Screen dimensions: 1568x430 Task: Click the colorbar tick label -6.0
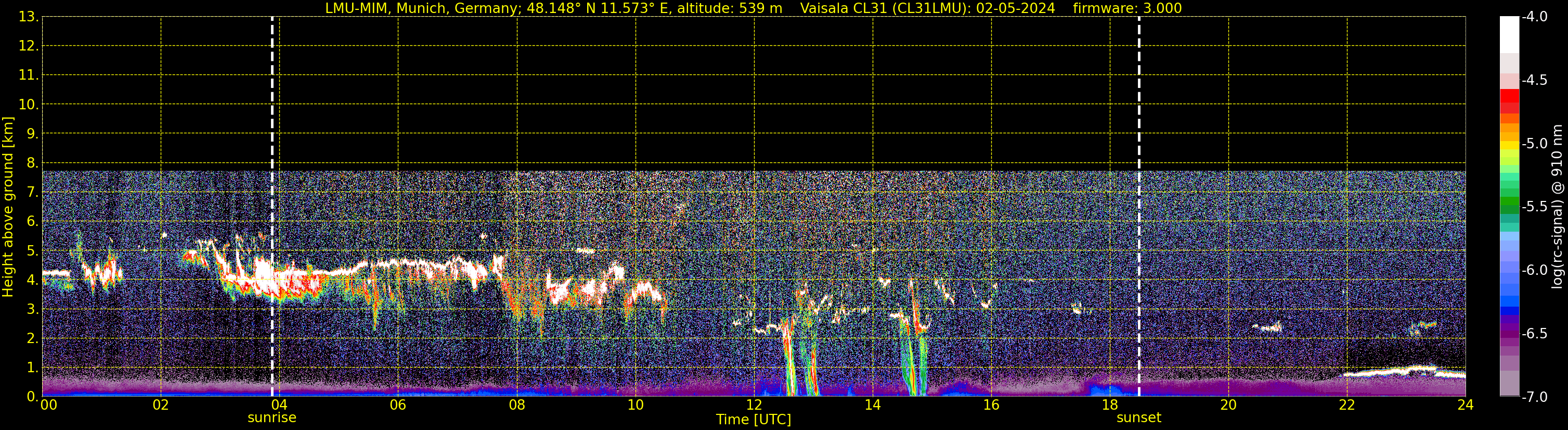click(1534, 270)
